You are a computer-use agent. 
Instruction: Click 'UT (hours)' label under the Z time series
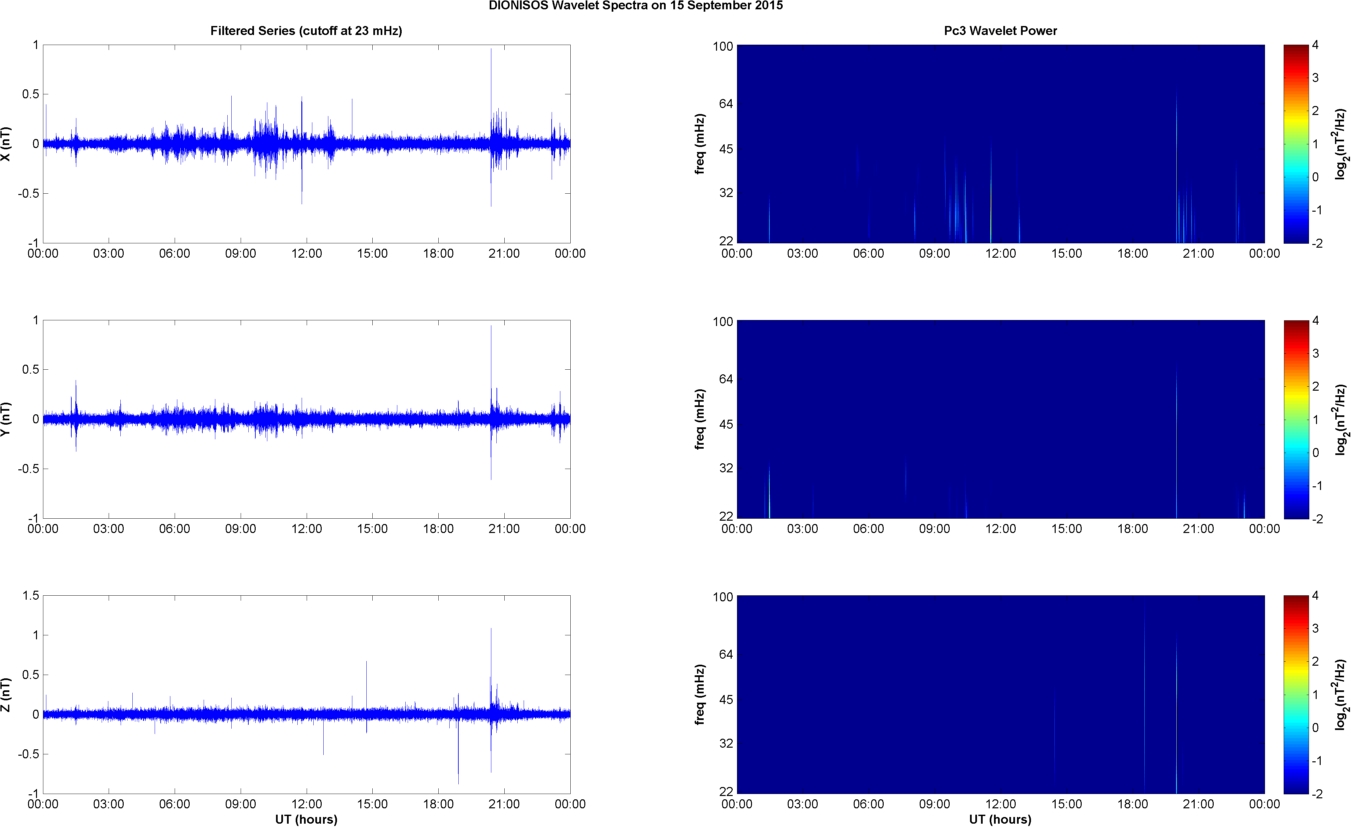(x=306, y=819)
